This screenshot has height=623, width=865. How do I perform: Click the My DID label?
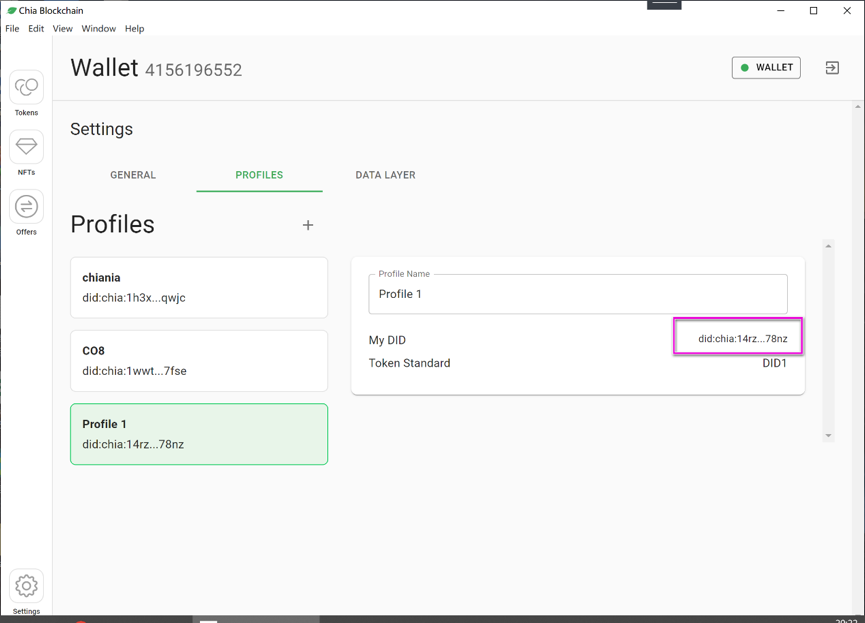pos(387,340)
